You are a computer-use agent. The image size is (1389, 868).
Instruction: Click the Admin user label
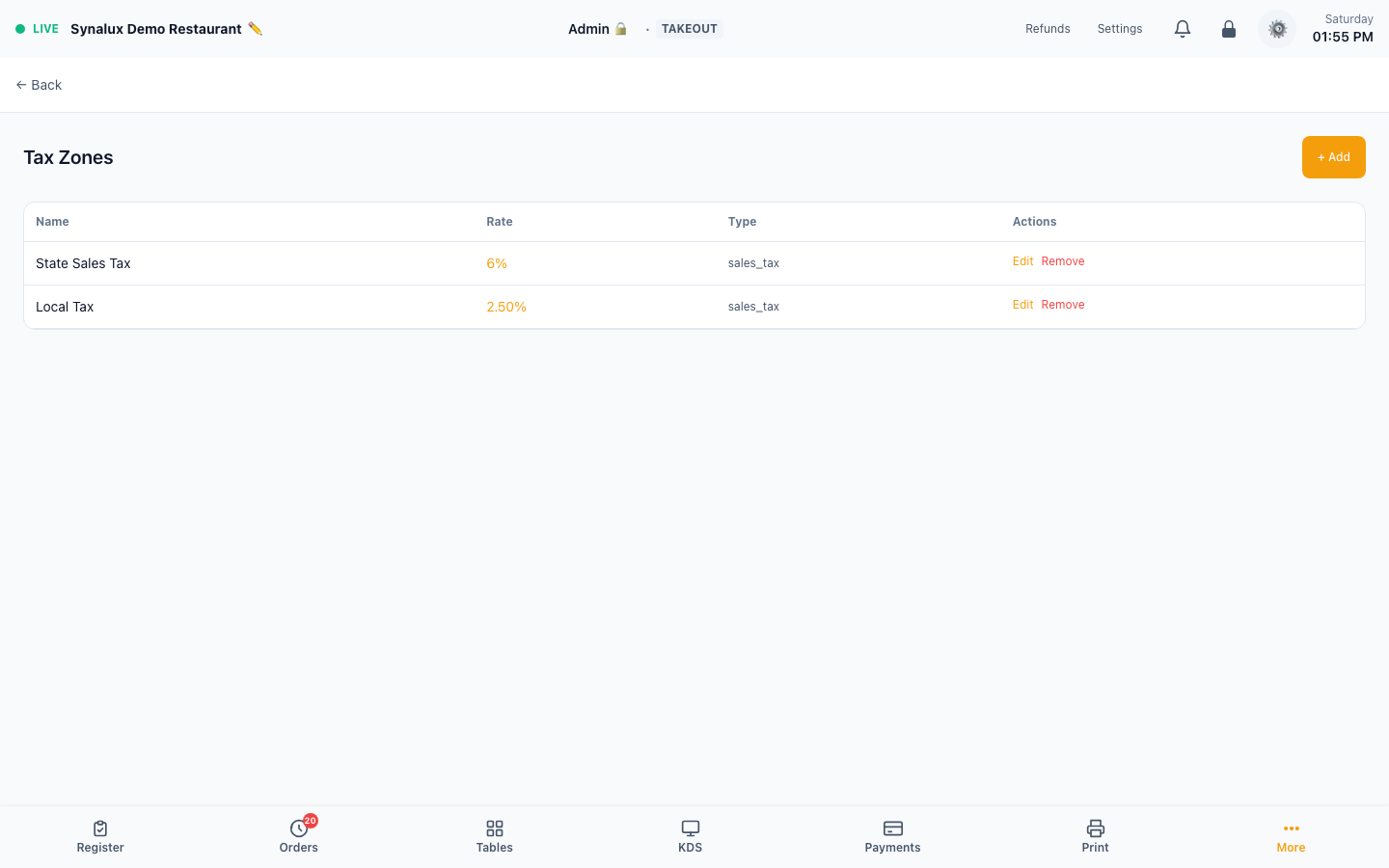[x=588, y=29]
